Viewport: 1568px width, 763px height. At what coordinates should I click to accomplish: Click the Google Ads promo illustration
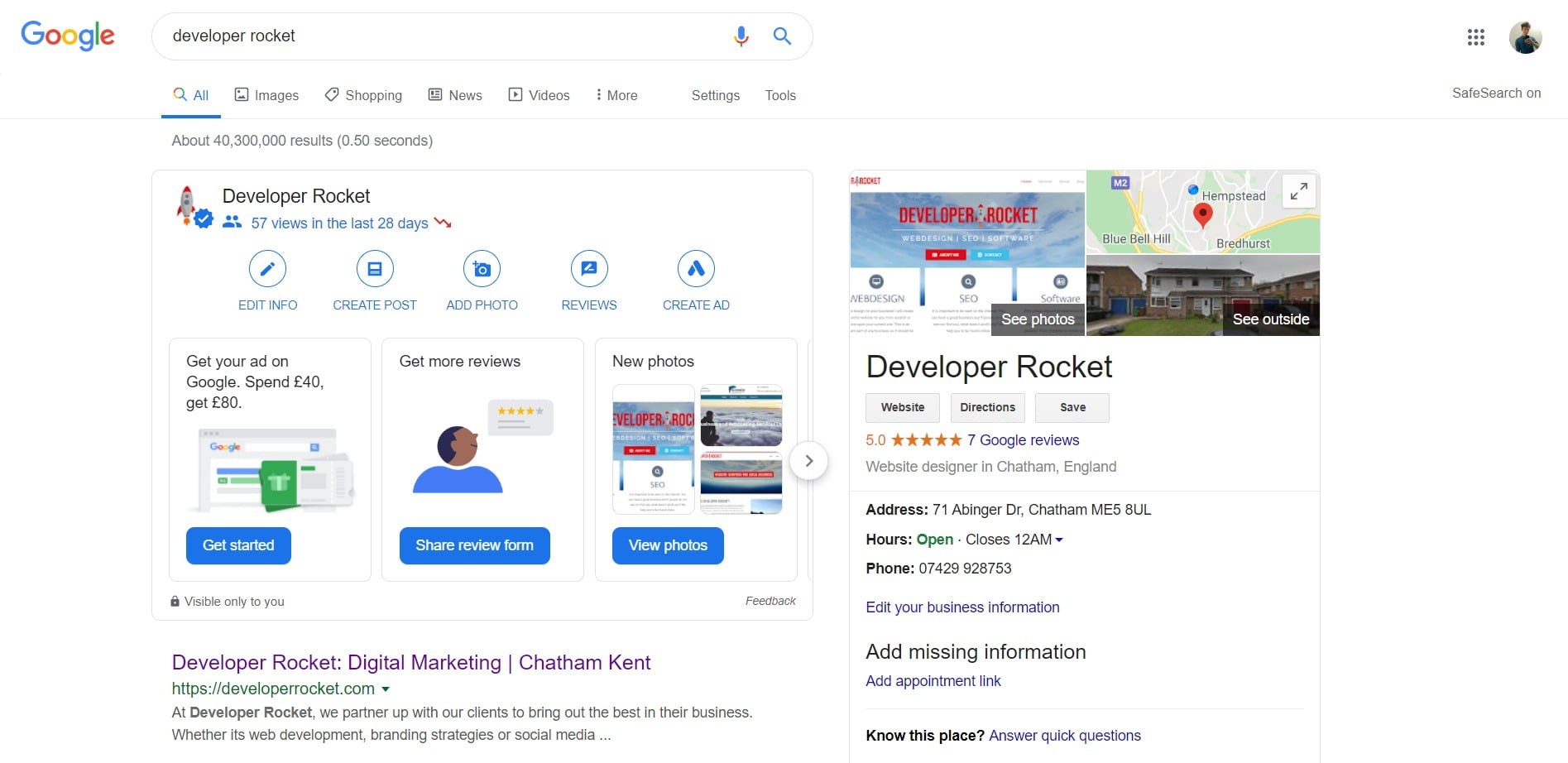click(x=271, y=468)
